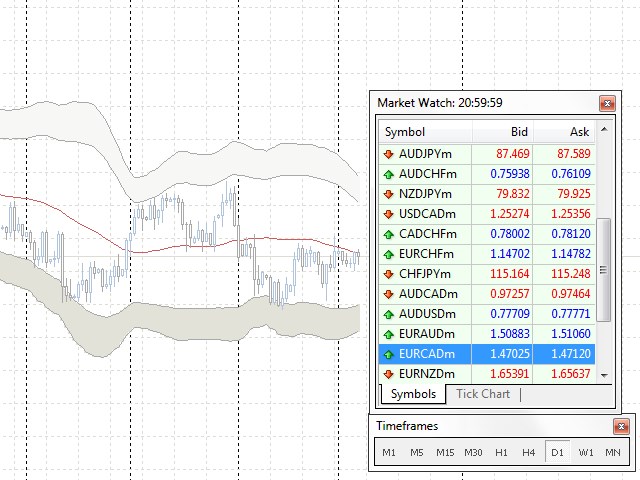Click the green arrow icon beside EURCADm
Screen dimensions: 640x480
click(388, 354)
